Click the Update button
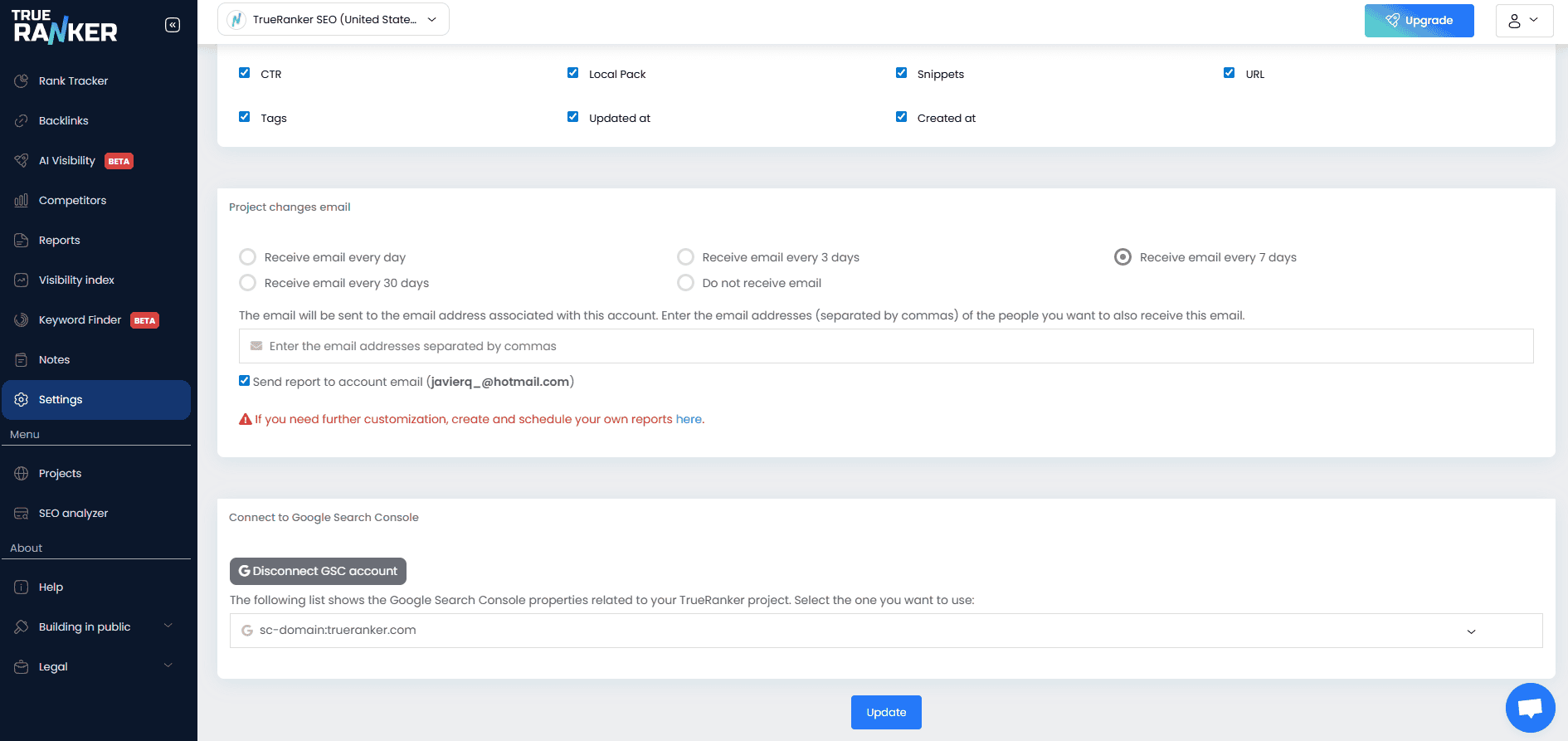Image resolution: width=1568 pixels, height=741 pixels. [885, 712]
